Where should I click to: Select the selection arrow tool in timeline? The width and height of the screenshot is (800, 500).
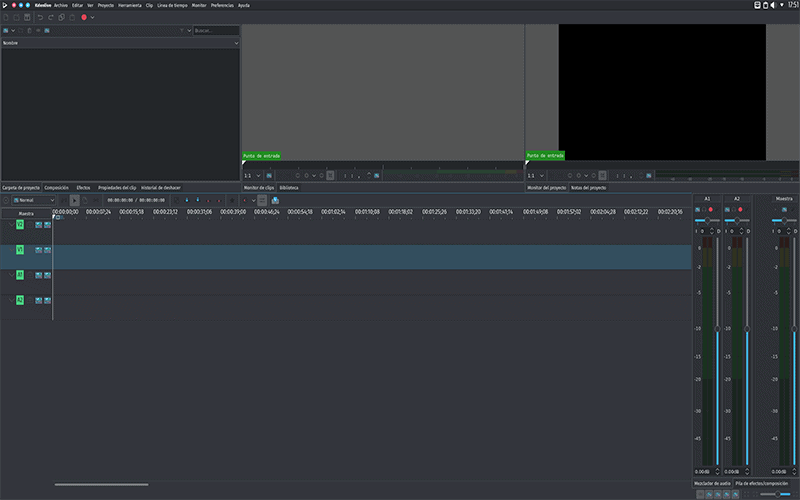click(x=75, y=200)
